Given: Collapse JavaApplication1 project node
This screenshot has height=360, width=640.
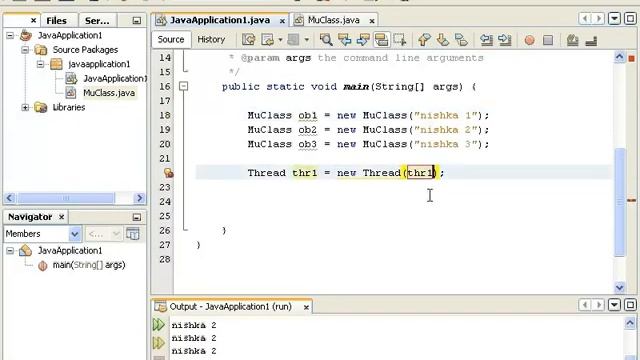Looking at the screenshot, I should point(10,36).
